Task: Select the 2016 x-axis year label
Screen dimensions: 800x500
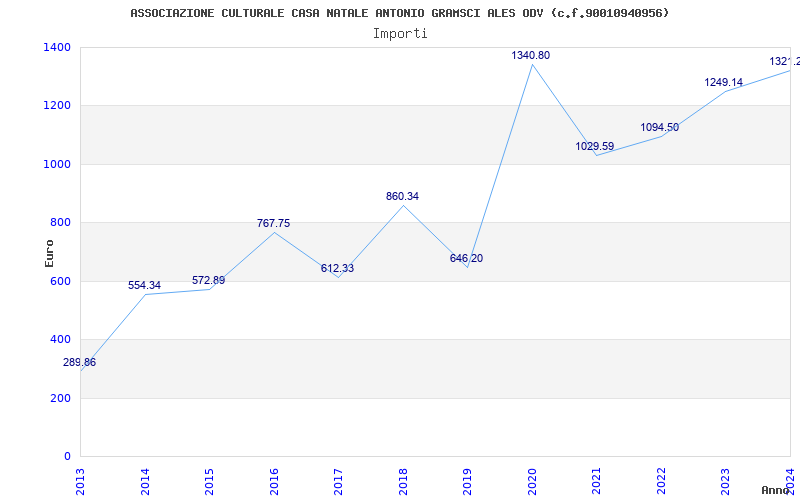Action: (274, 480)
